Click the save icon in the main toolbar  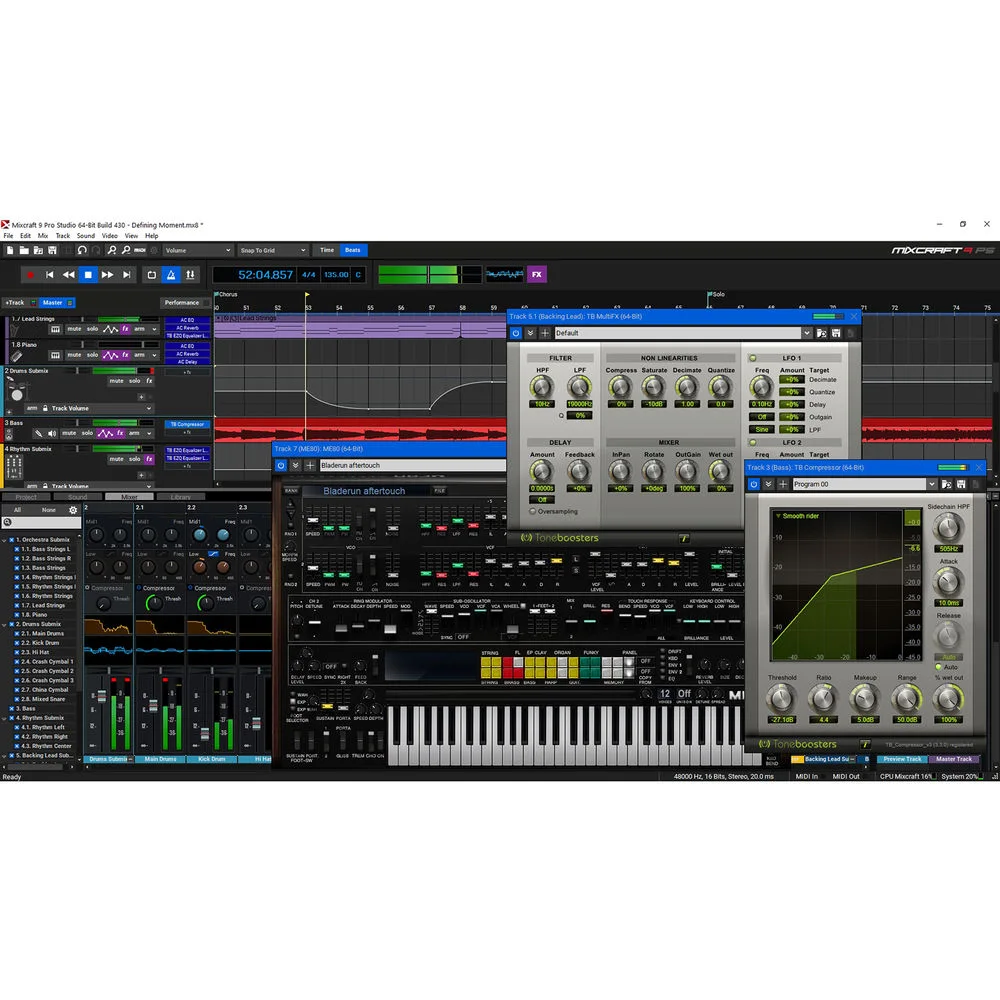coord(52,250)
